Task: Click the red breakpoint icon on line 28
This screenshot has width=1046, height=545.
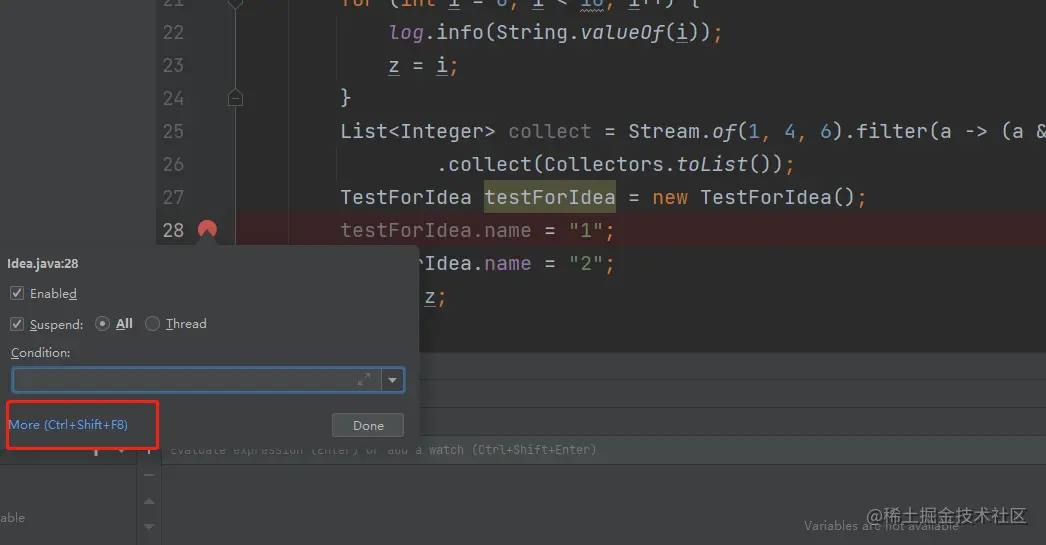Action: (207, 229)
